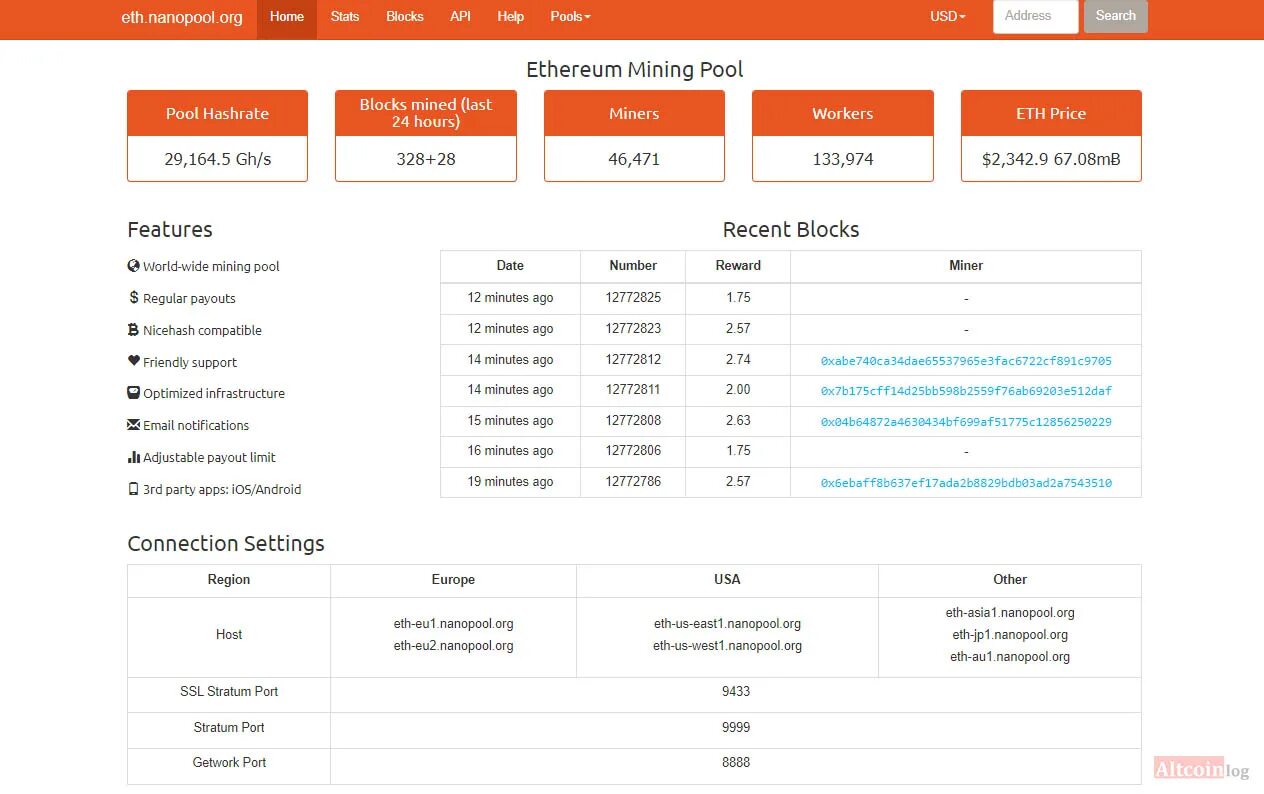
Task: Click the $2,342.9 67.08mB price value
Action: pos(1051,159)
